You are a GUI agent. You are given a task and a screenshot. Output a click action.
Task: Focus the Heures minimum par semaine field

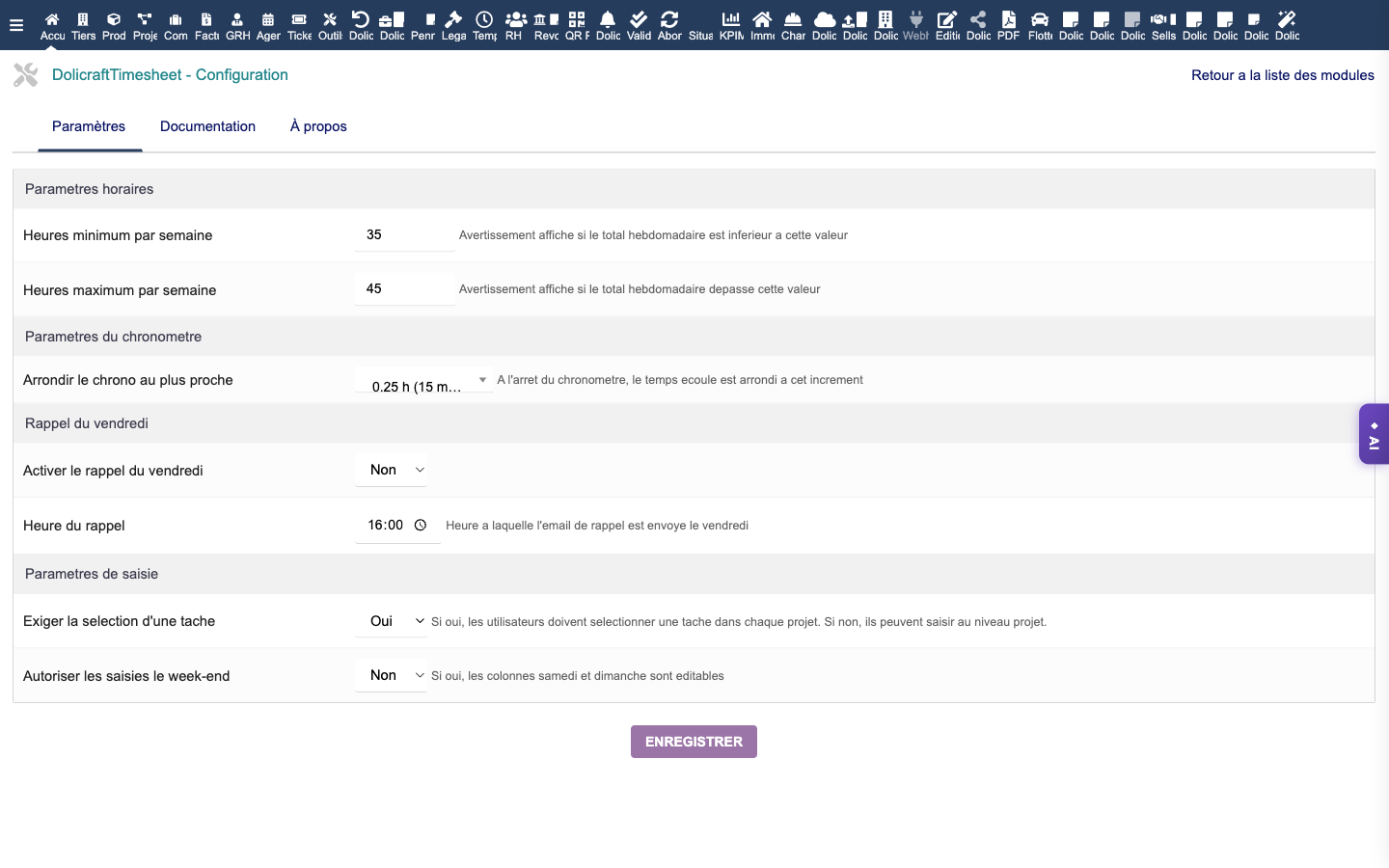(x=405, y=234)
